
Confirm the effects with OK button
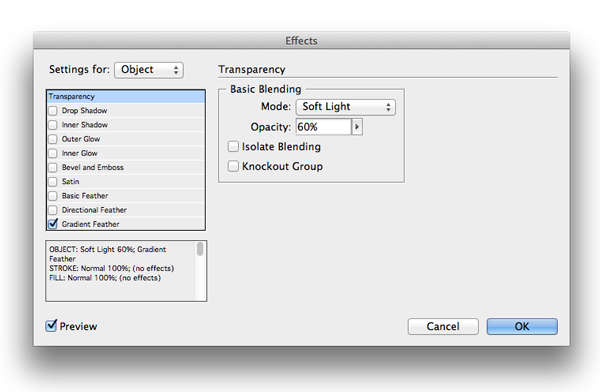pyautogui.click(x=522, y=327)
